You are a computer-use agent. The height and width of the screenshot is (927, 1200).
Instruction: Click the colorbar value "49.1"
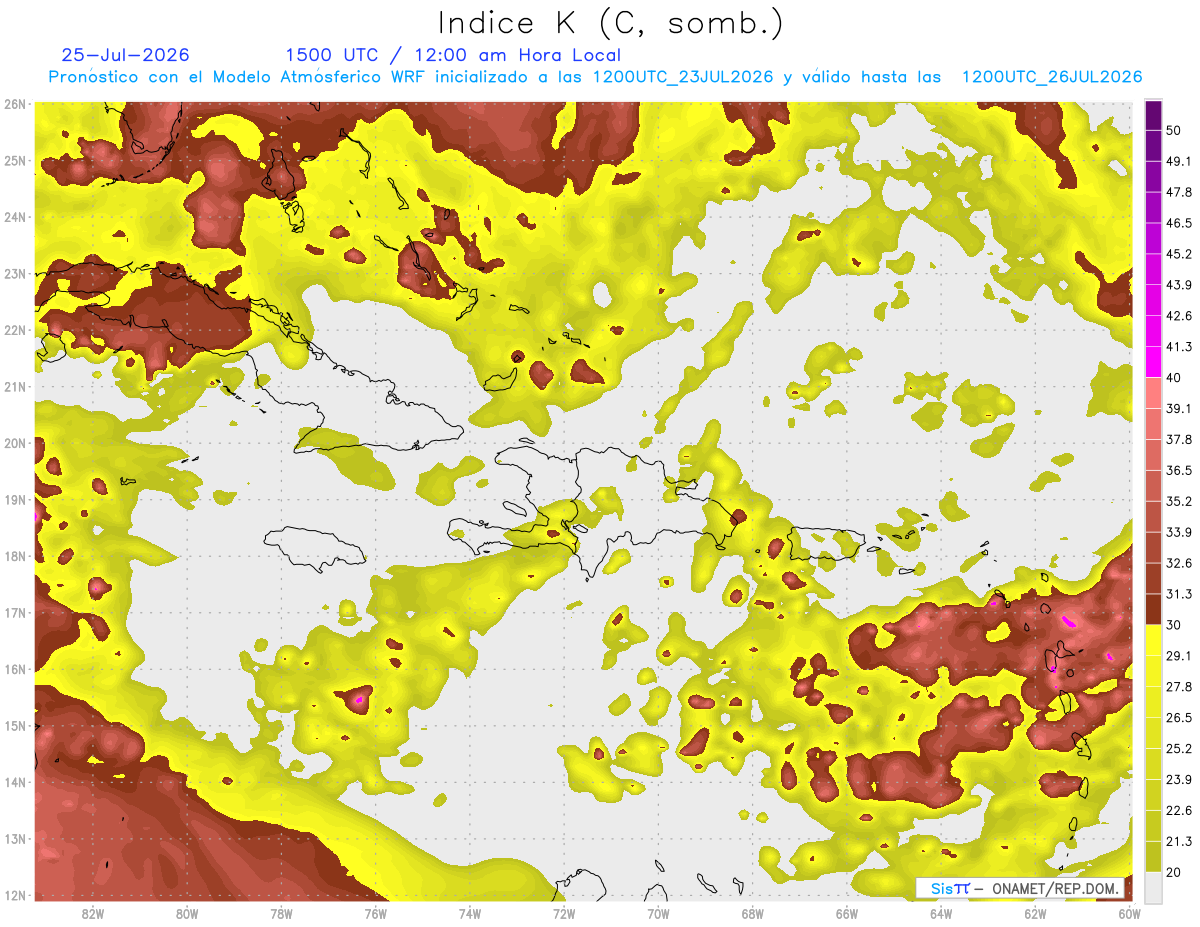click(x=1178, y=161)
